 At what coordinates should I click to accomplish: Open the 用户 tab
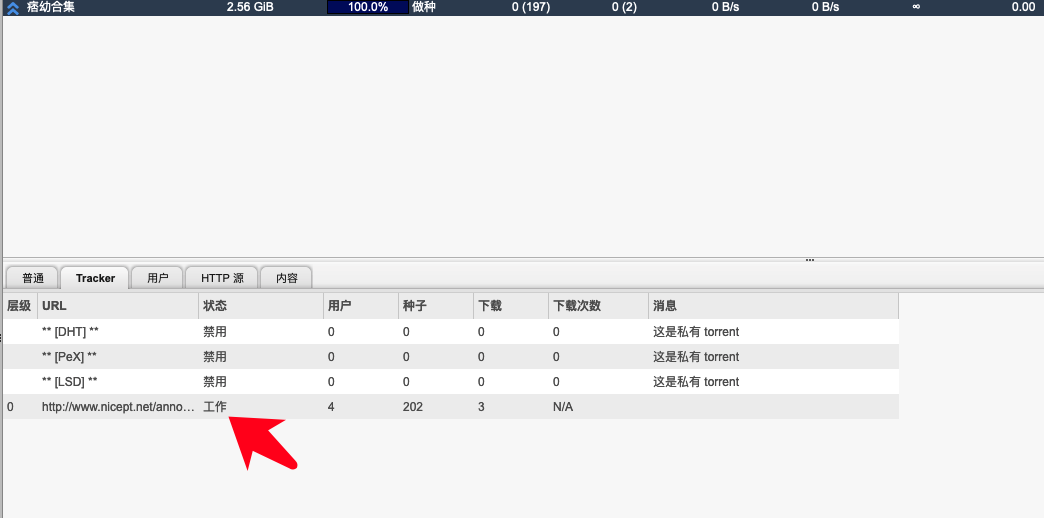pos(158,278)
